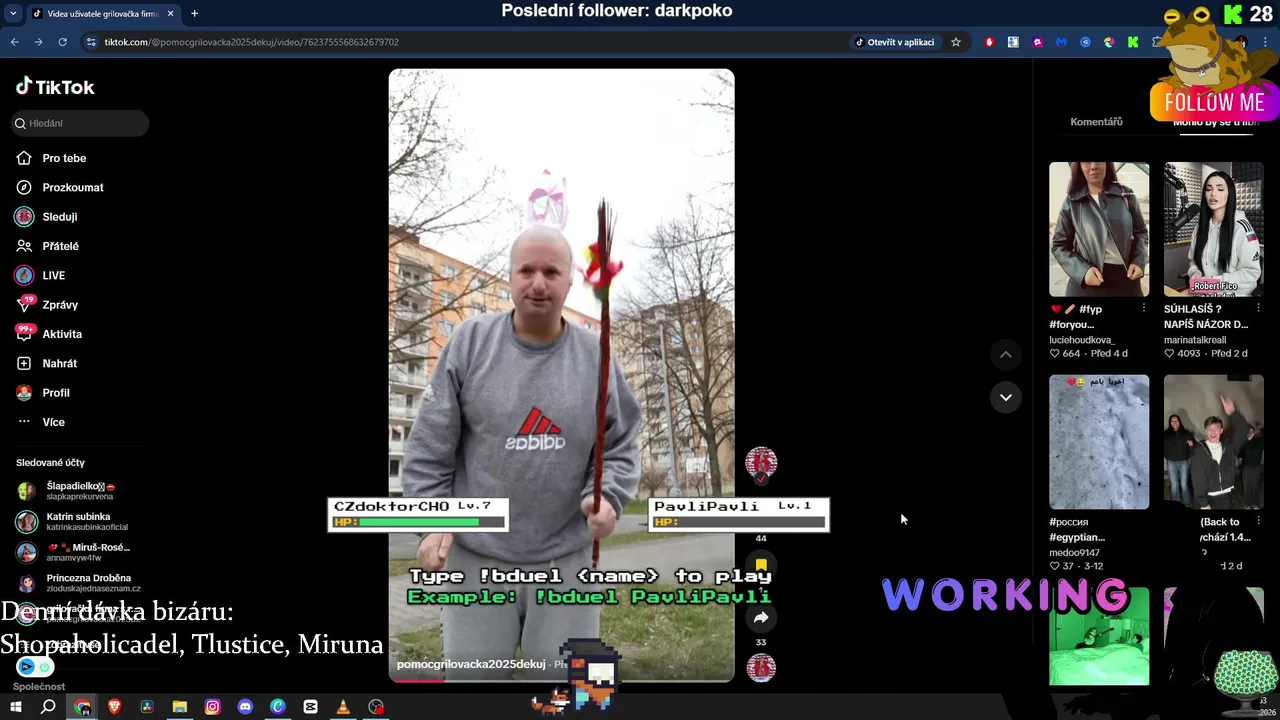The height and width of the screenshot is (720, 1280).
Task: Open CapCut from the taskbar
Action: click(310, 707)
